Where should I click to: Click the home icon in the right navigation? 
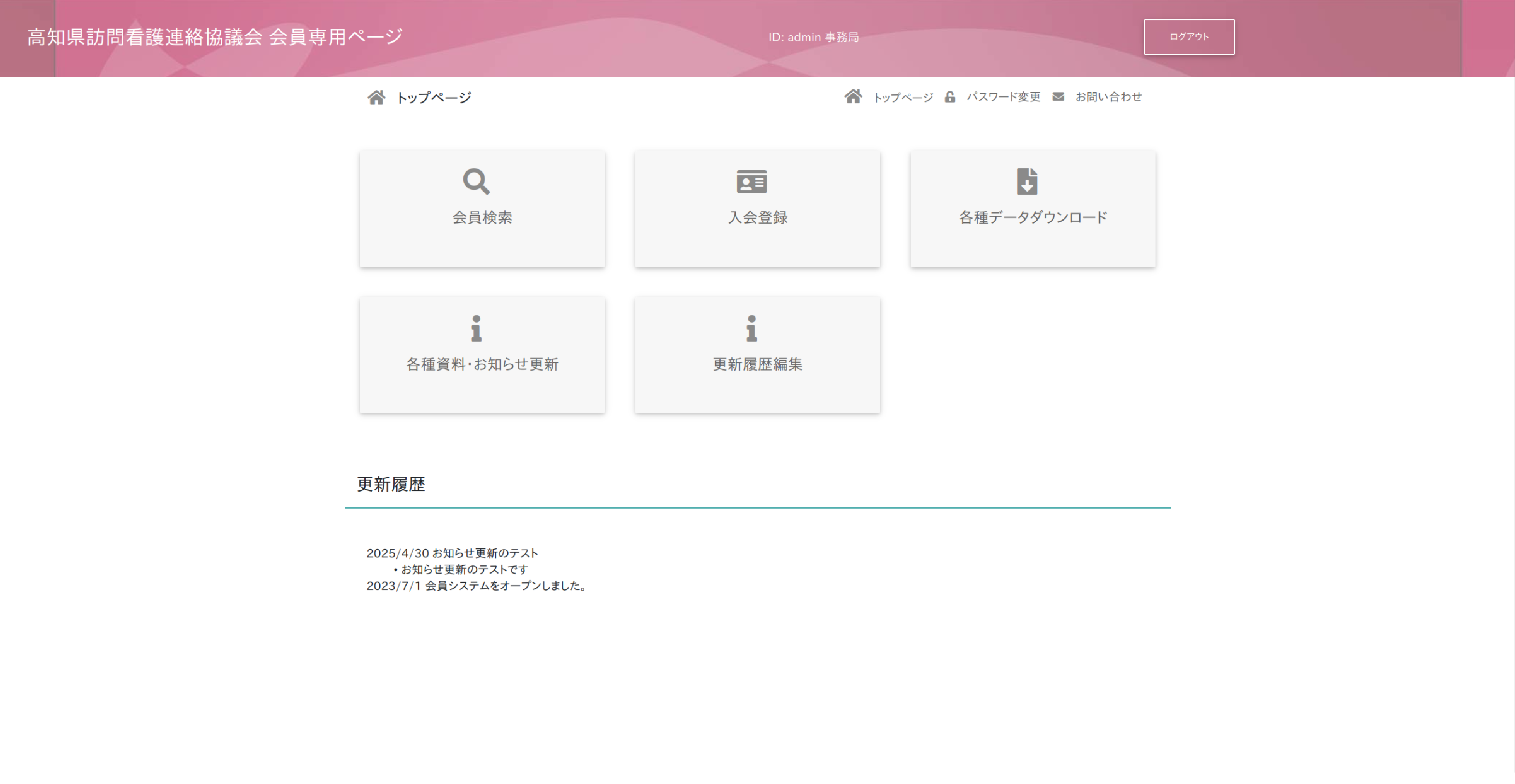tap(853, 96)
